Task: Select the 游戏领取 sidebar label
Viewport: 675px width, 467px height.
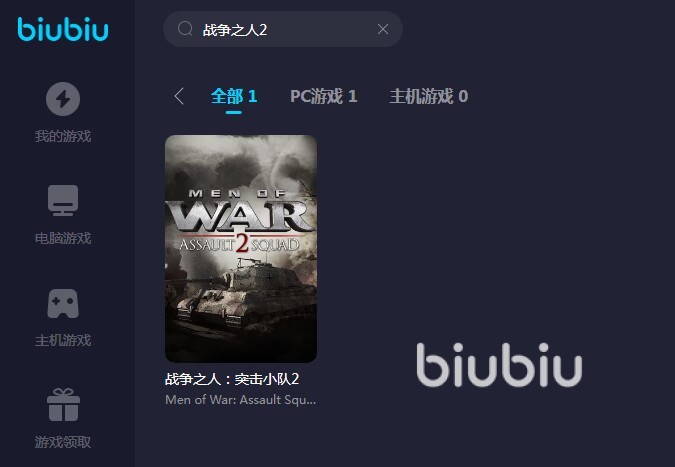Action: (63, 442)
